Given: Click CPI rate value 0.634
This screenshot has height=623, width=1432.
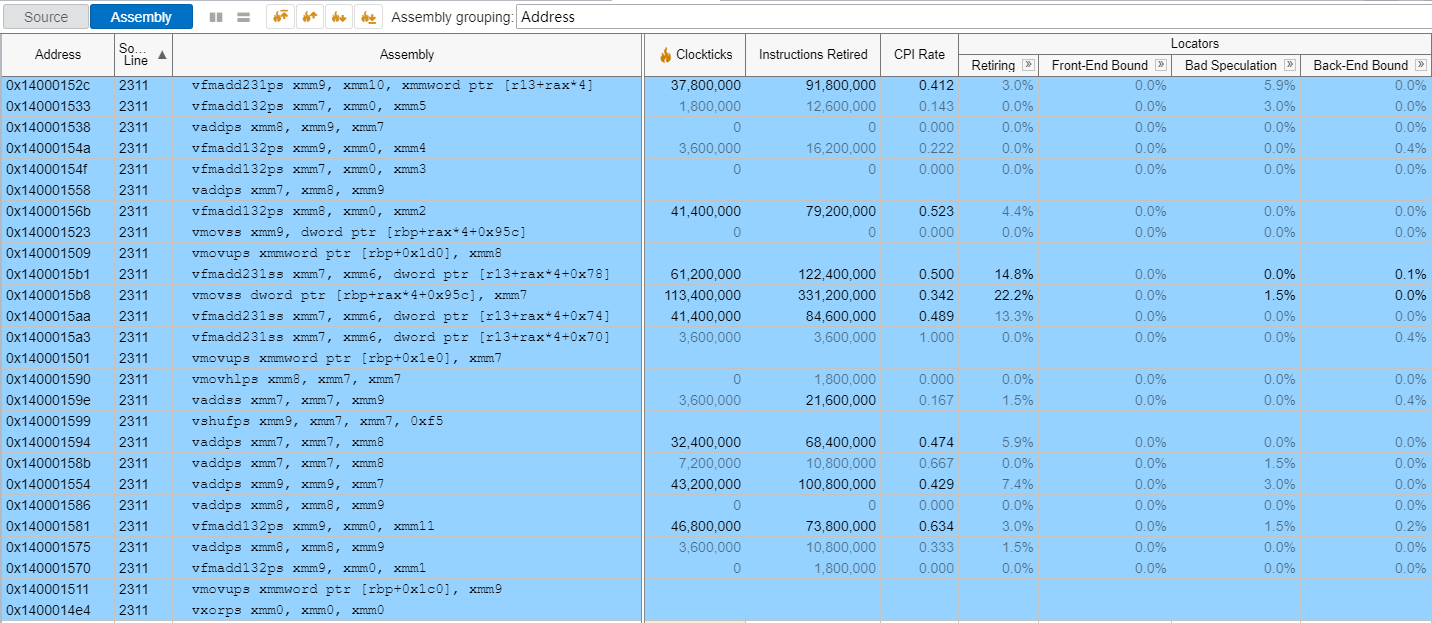Looking at the screenshot, I should [x=937, y=527].
